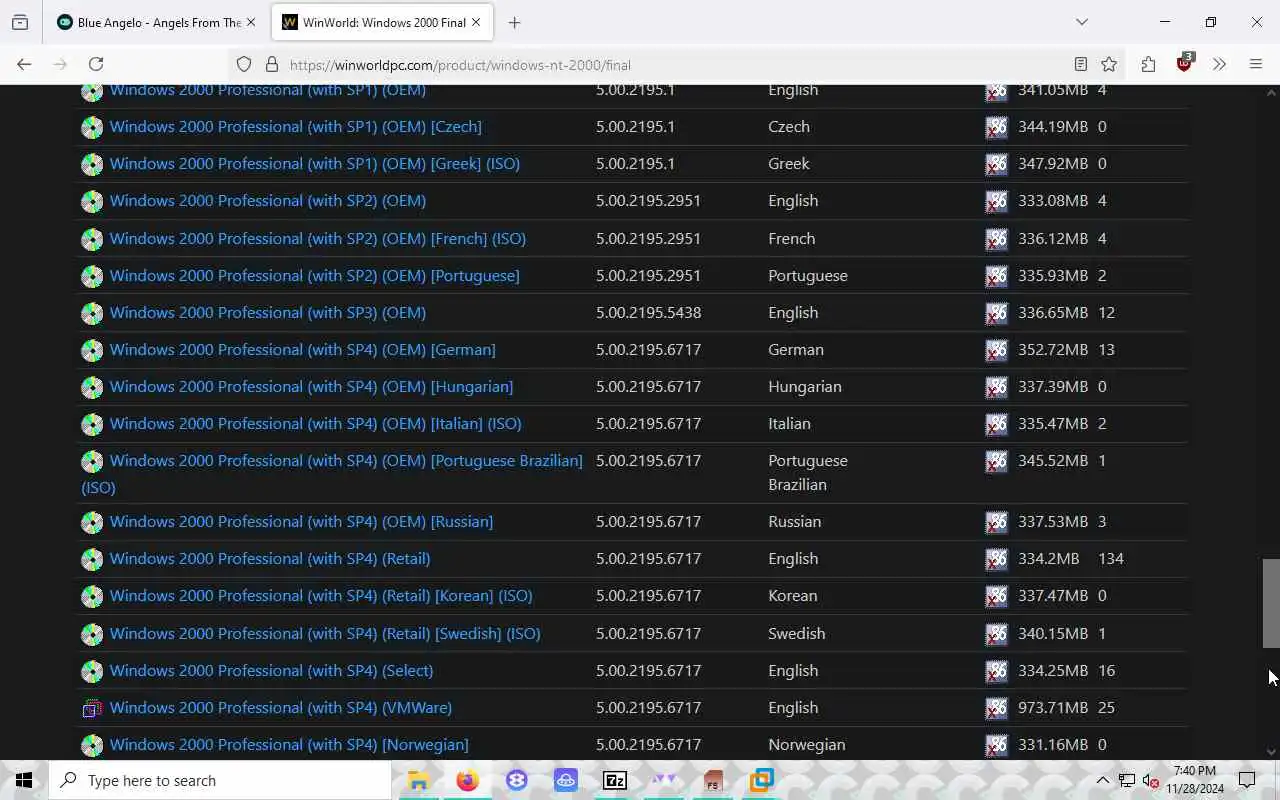This screenshot has height=800, width=1280.
Task: Click the 347.92MB size value
Action: tap(1052, 163)
